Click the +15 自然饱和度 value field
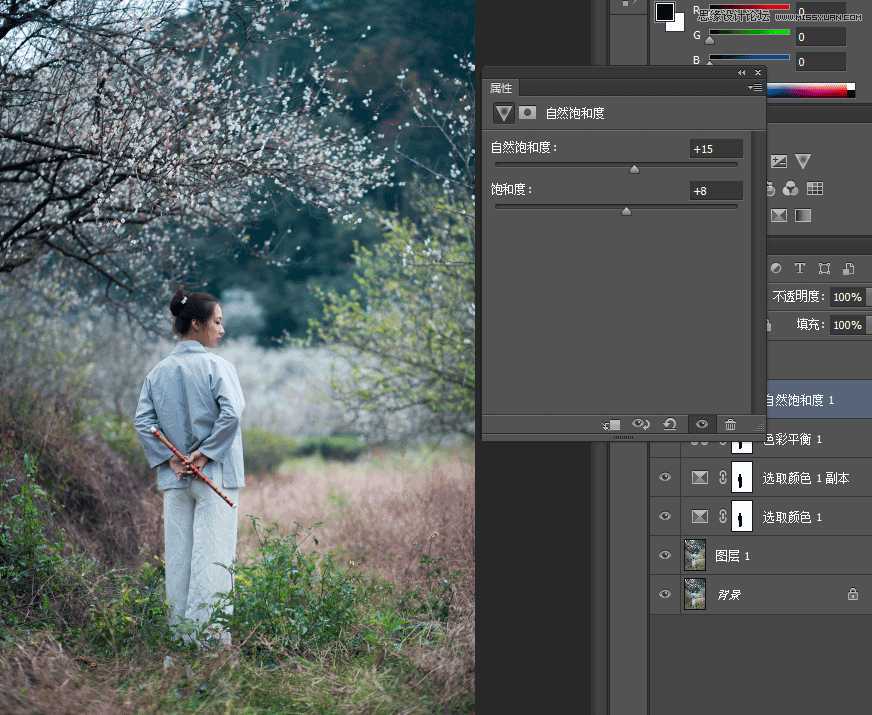Viewport: 872px width, 715px height. tap(716, 148)
